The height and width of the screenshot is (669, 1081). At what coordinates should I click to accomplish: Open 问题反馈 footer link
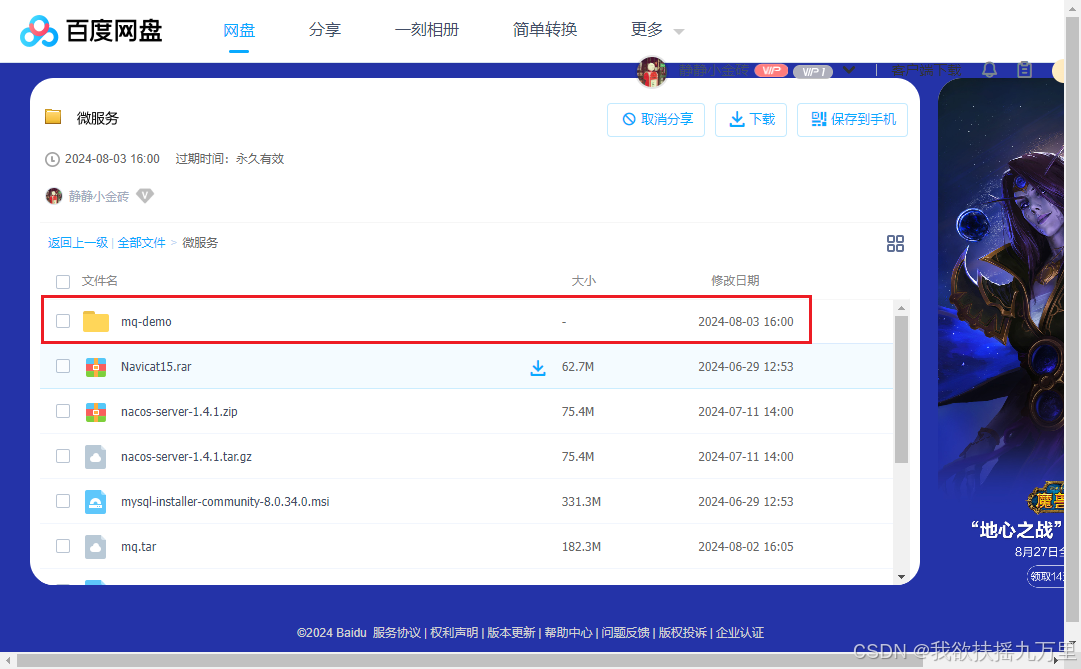point(625,632)
